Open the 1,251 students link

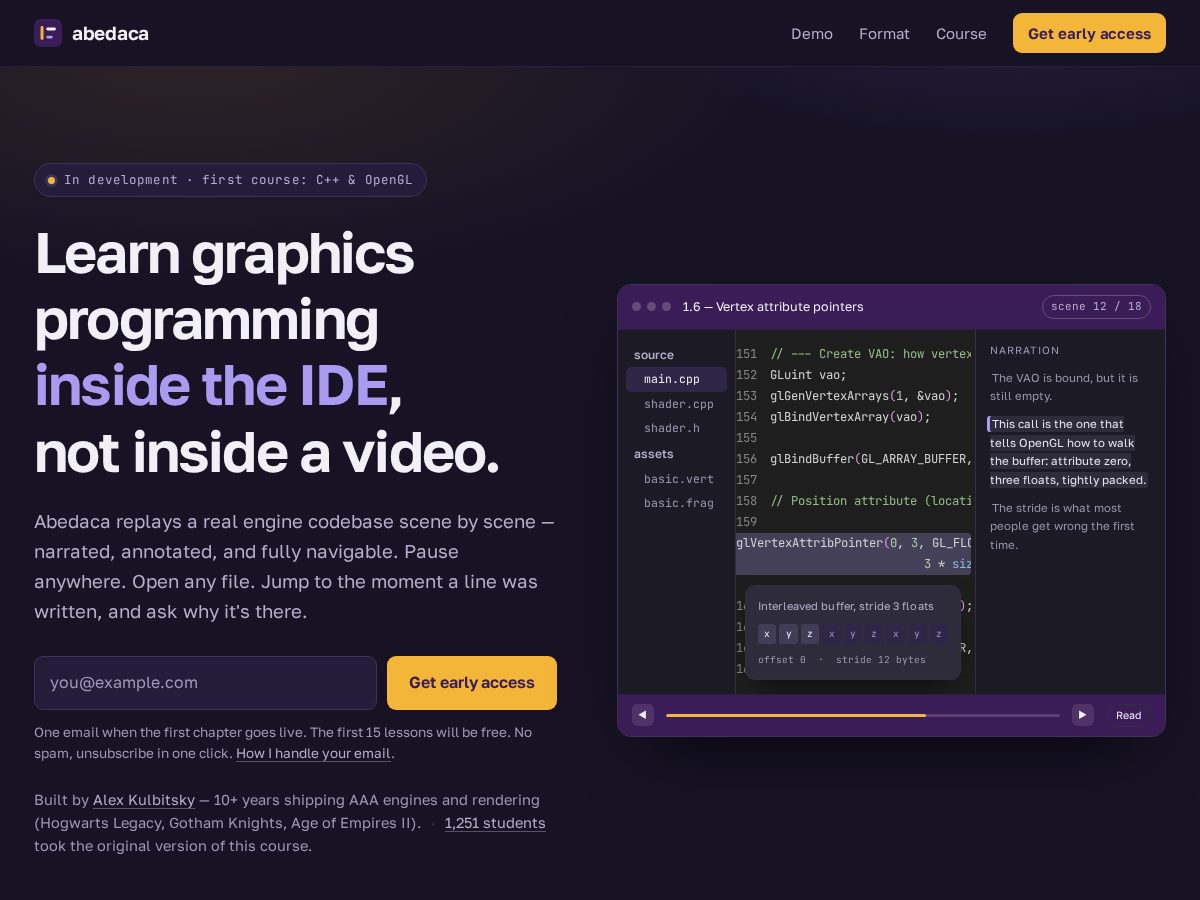(495, 823)
